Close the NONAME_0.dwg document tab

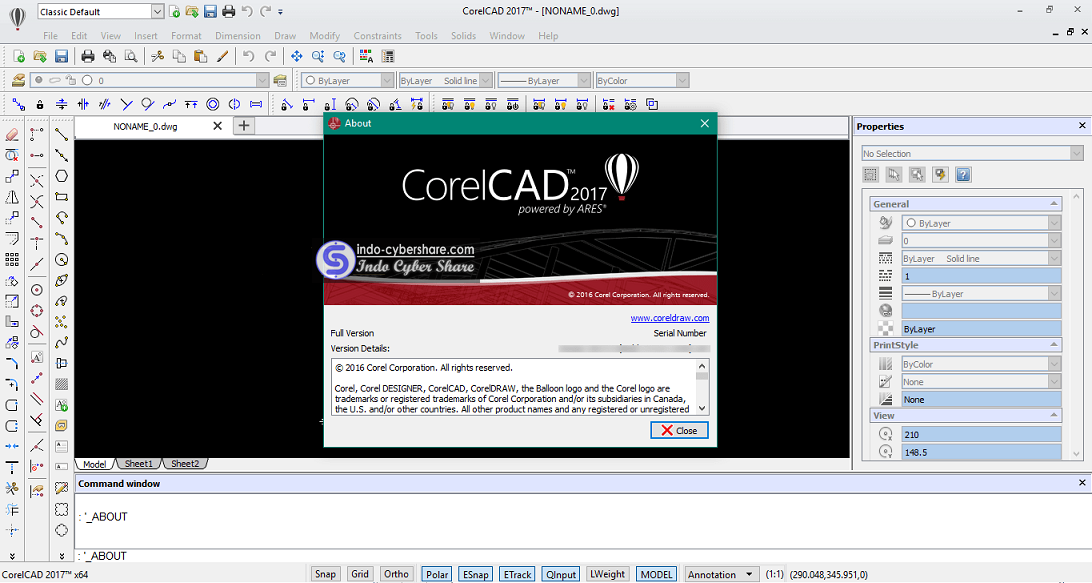[x=217, y=126]
